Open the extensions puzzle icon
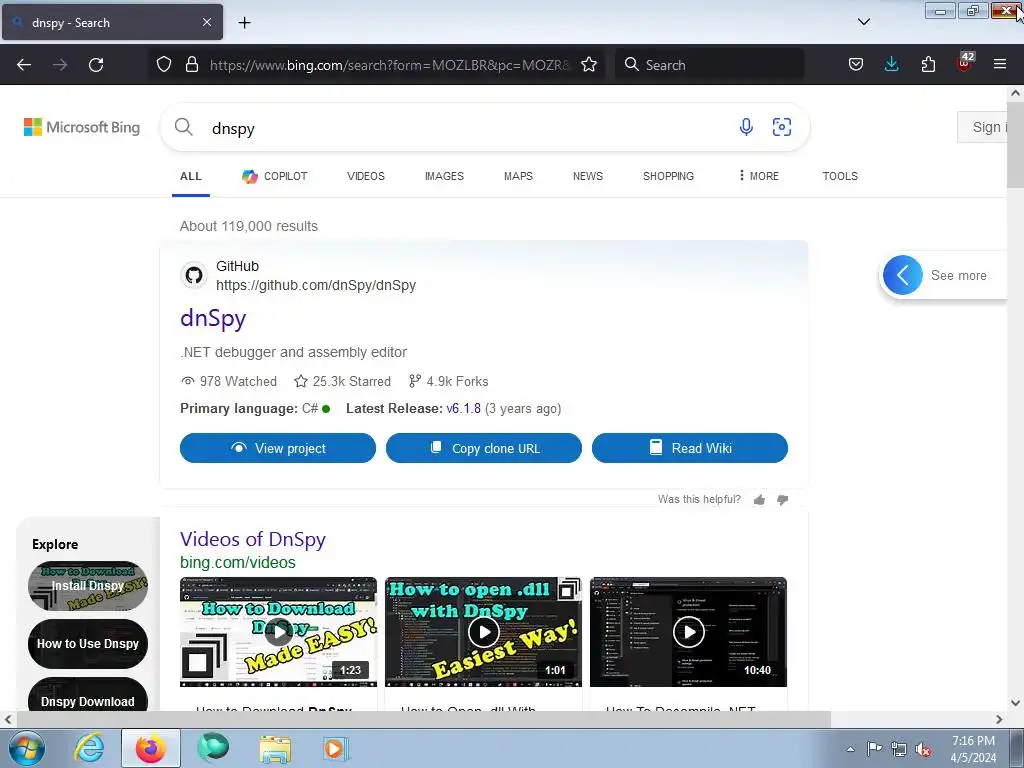 [x=928, y=65]
